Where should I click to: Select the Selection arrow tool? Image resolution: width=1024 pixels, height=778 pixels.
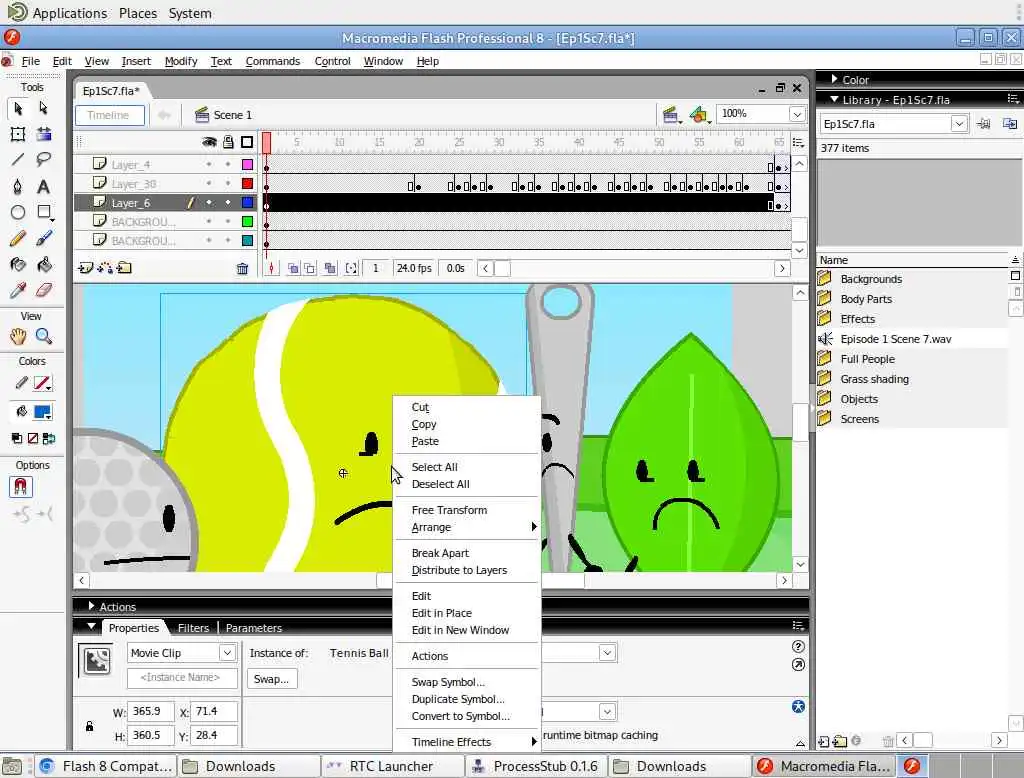coord(18,108)
